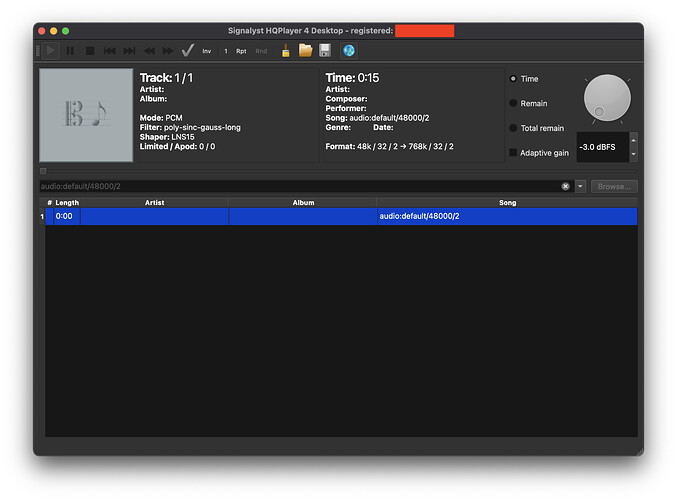The image size is (676, 500).
Task: Seek with the fast-forward button
Action: [x=168, y=51]
